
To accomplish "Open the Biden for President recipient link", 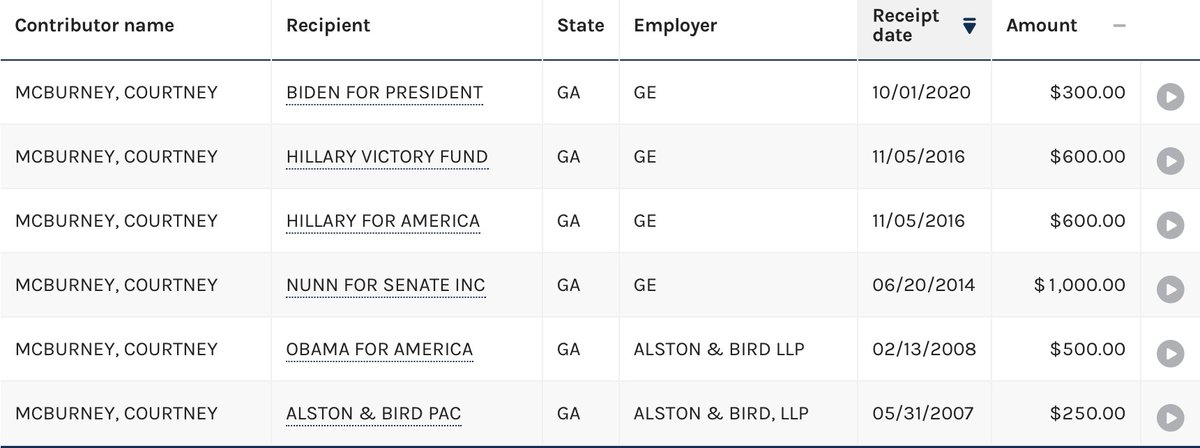I will click(384, 93).
